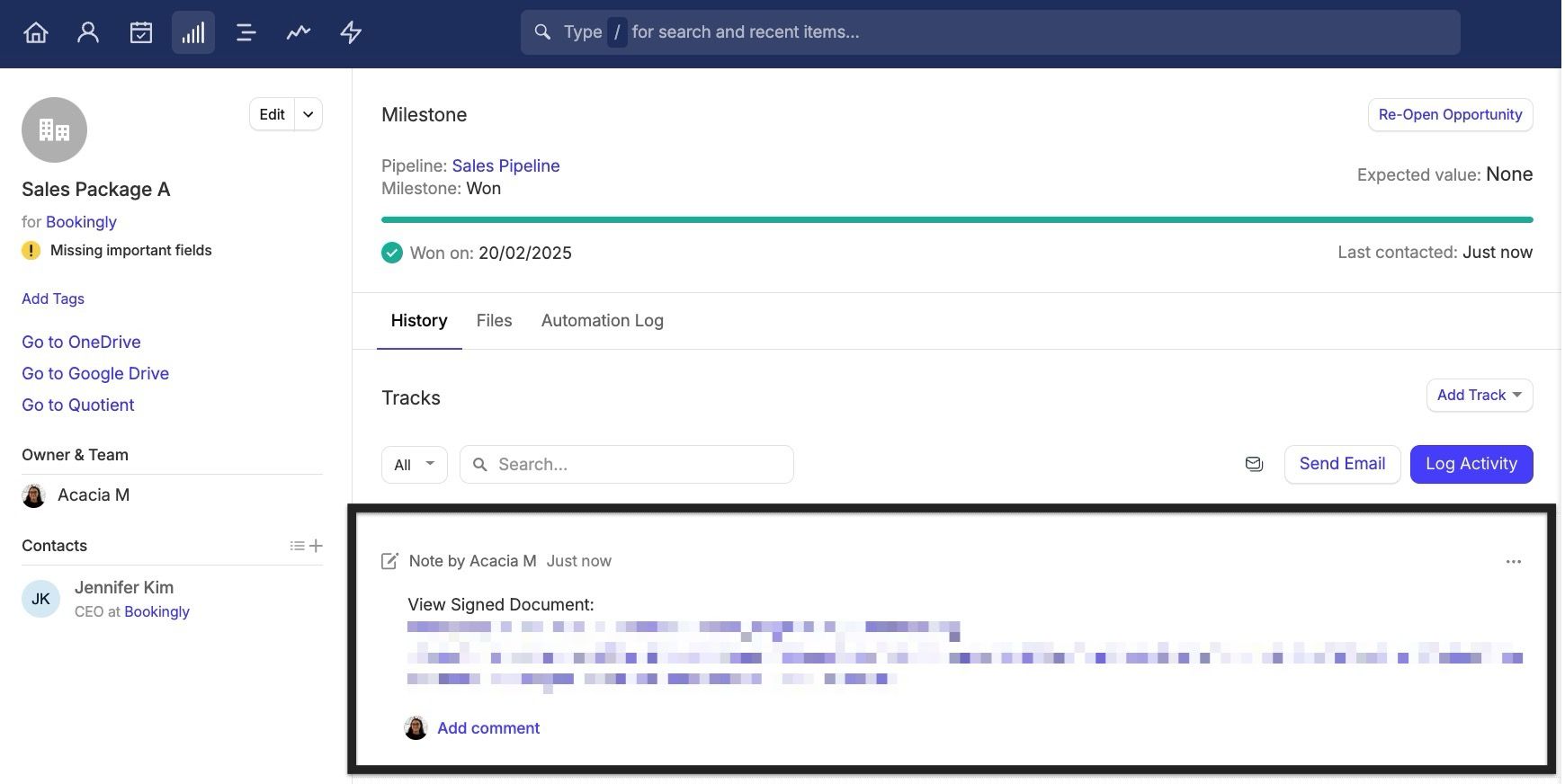The width and height of the screenshot is (1565, 784).
Task: Click the Send Email button
Action: [1342, 464]
